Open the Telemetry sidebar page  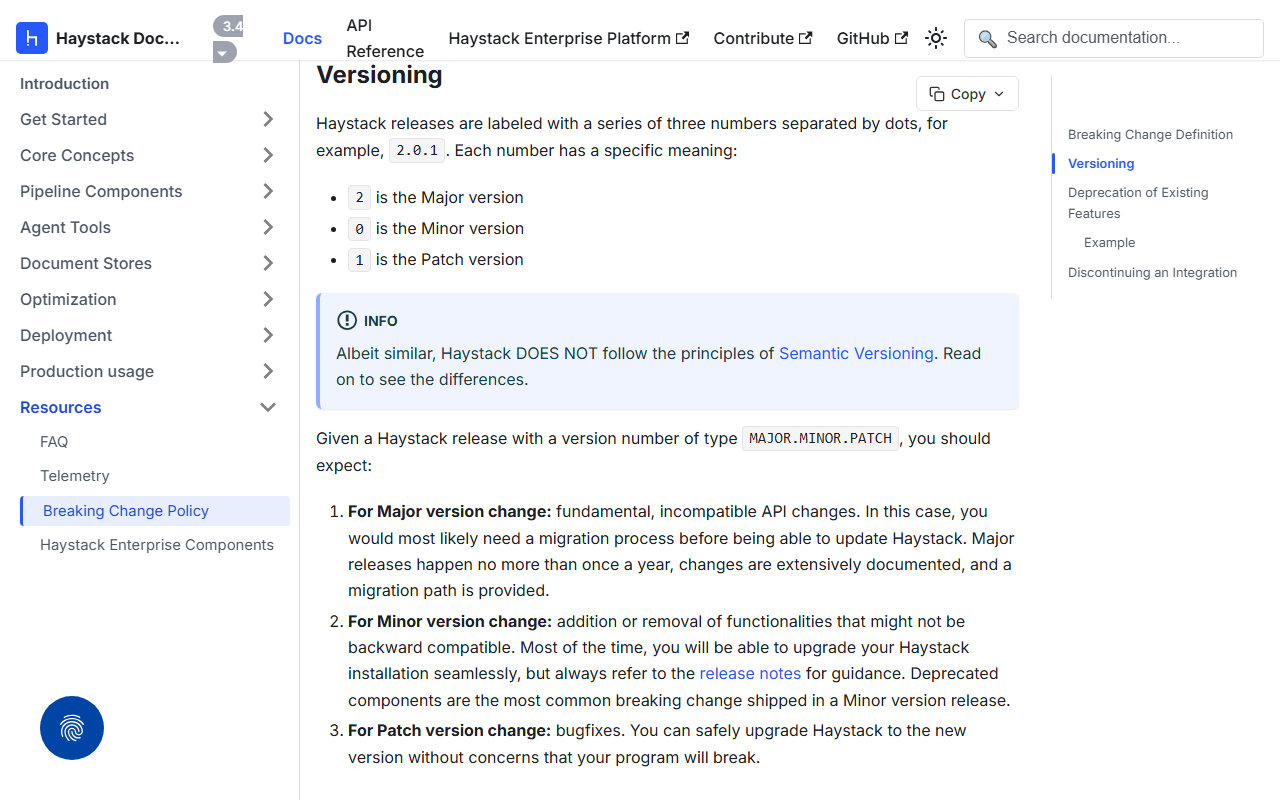(x=75, y=476)
